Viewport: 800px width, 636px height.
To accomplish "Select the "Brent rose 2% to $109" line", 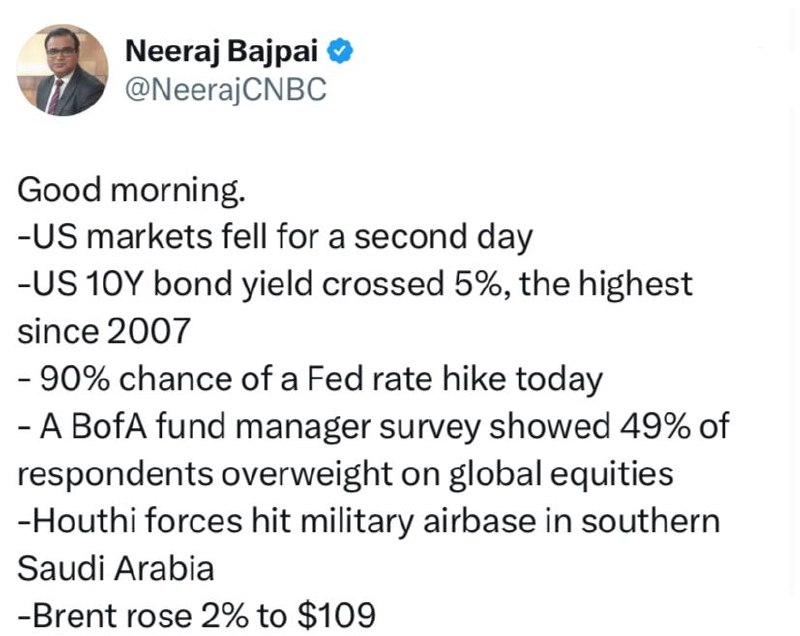I will coord(197,616).
